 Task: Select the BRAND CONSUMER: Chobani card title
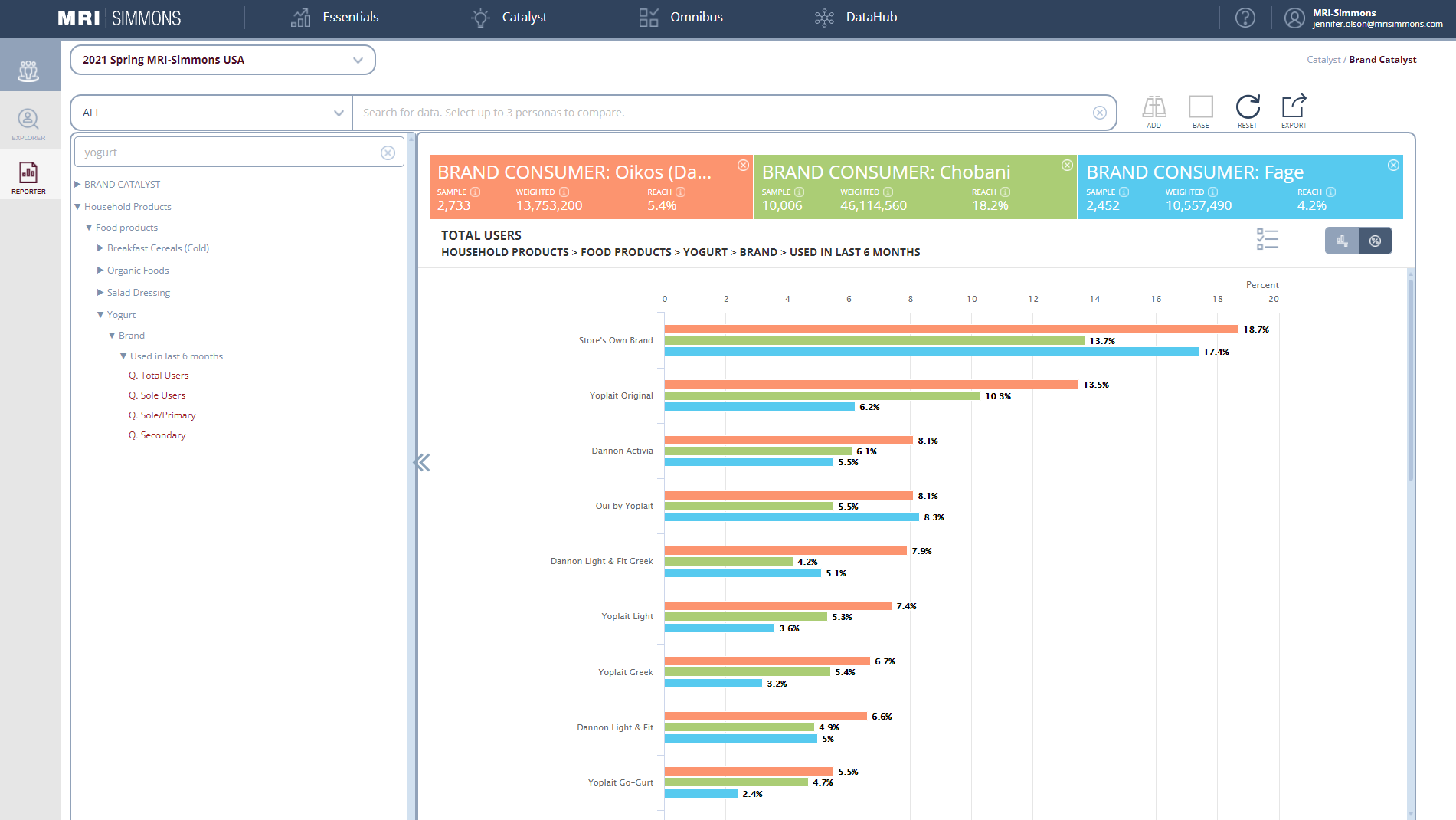pyautogui.click(x=886, y=172)
